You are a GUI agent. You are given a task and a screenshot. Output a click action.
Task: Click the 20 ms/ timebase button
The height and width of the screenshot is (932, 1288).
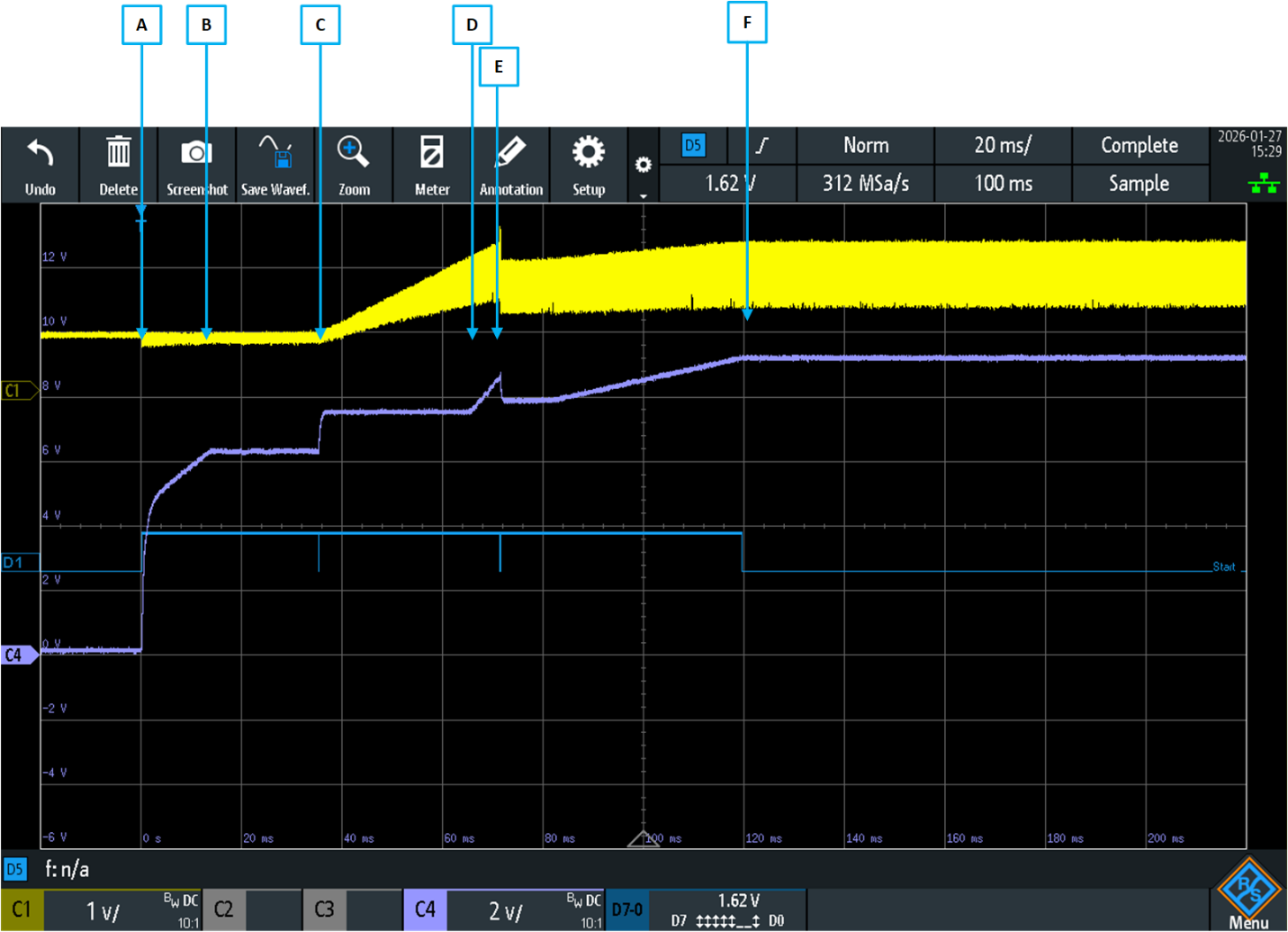[x=1003, y=145]
